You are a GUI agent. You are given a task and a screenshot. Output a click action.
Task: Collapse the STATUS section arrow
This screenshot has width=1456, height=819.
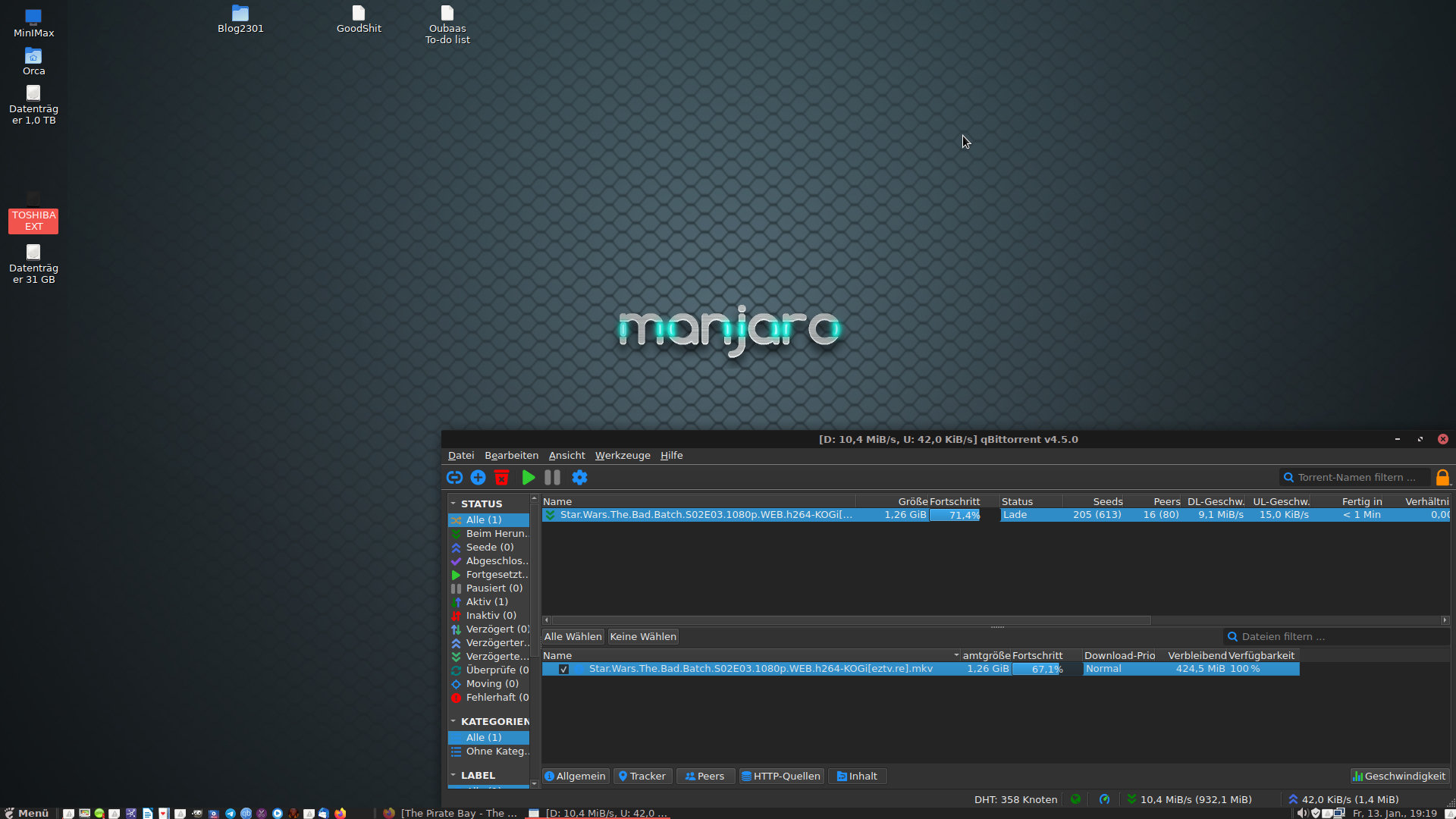click(453, 504)
